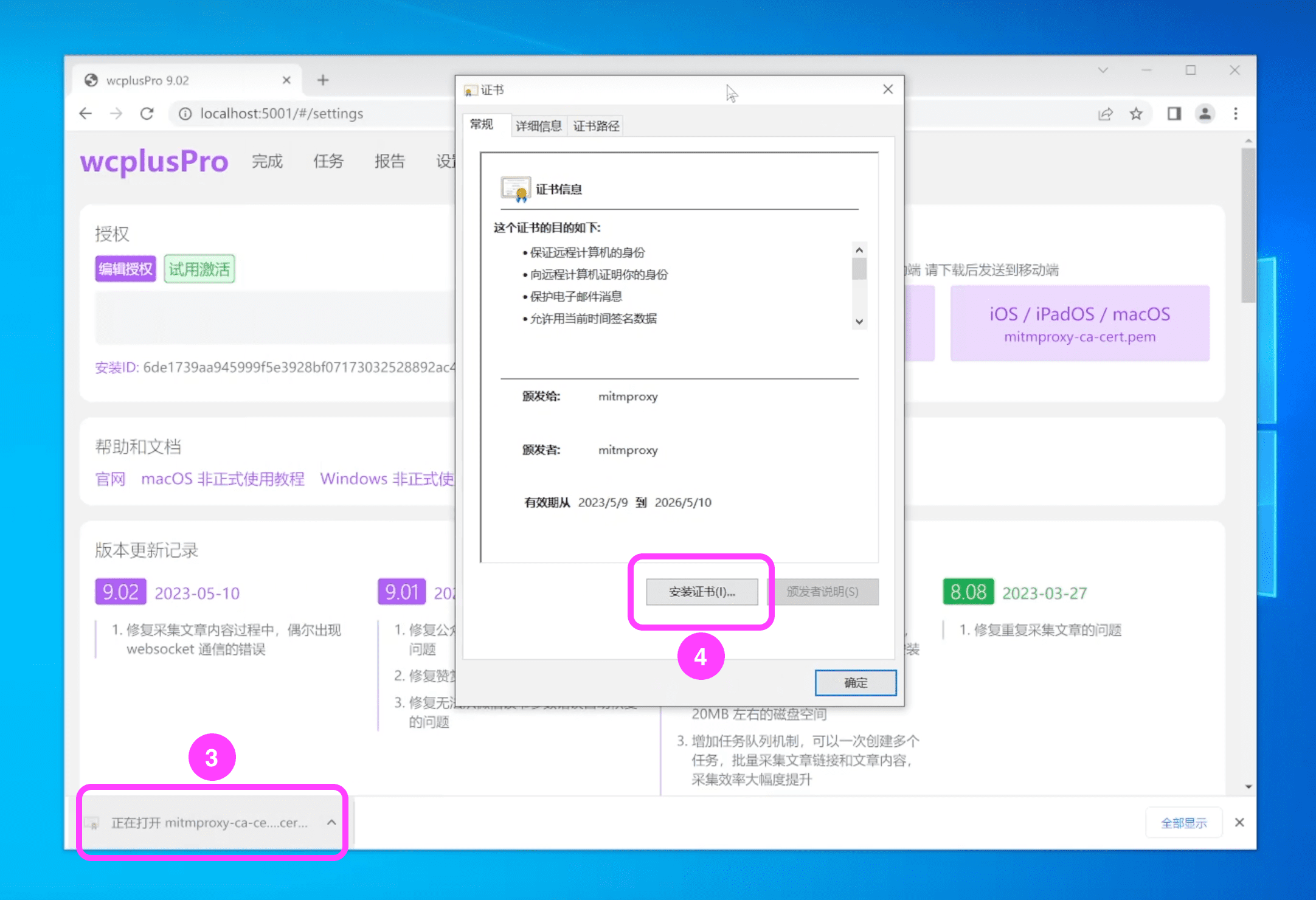Open a new browser tab

(x=323, y=80)
